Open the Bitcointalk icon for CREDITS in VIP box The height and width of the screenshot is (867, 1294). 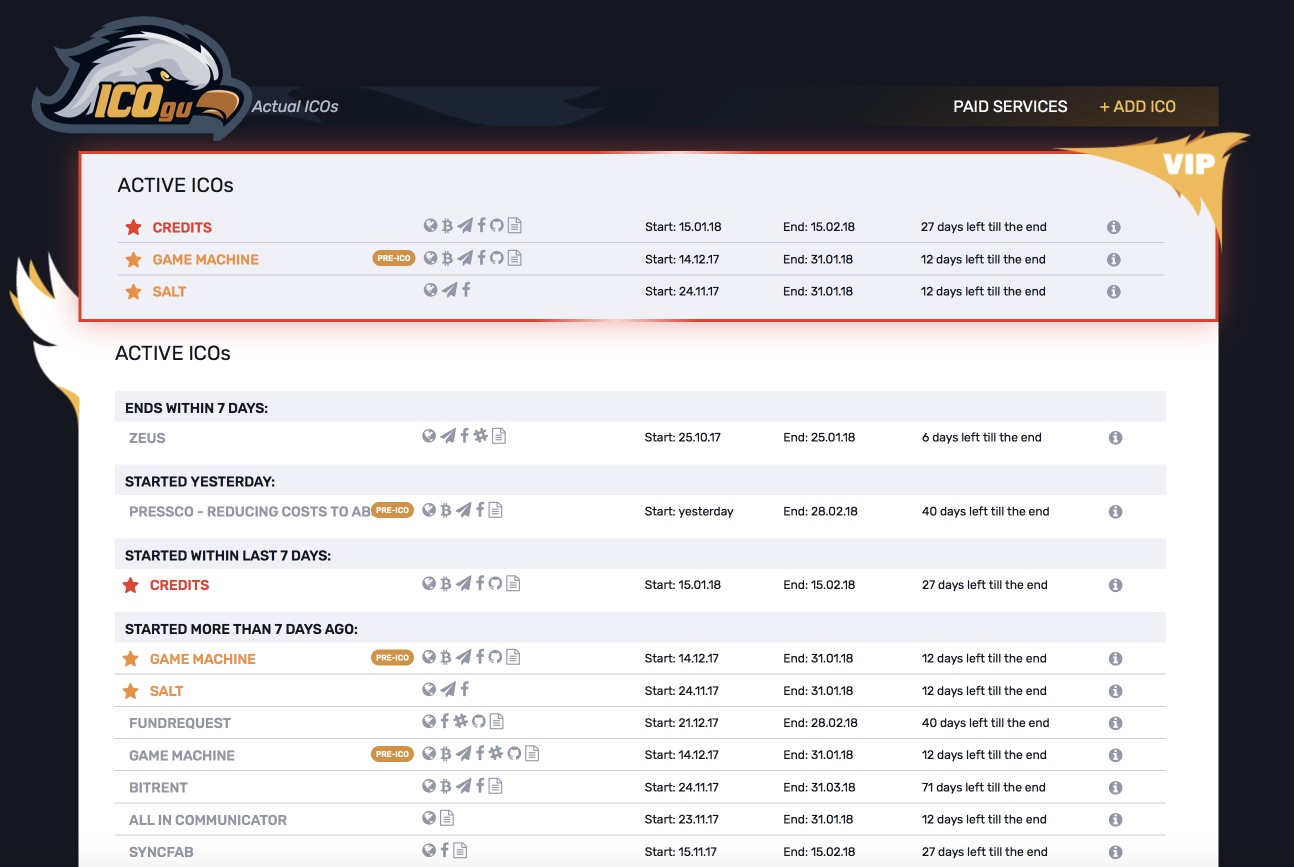point(447,226)
